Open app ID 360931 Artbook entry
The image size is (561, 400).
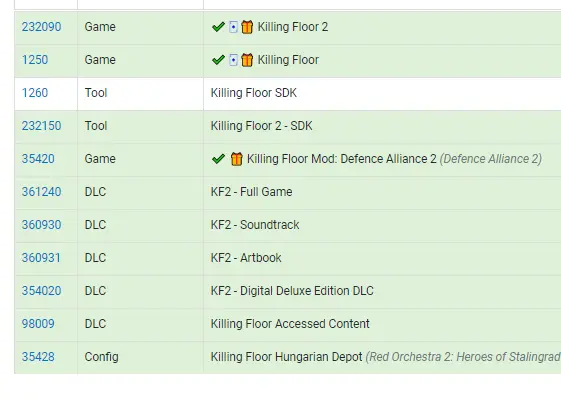[41, 258]
